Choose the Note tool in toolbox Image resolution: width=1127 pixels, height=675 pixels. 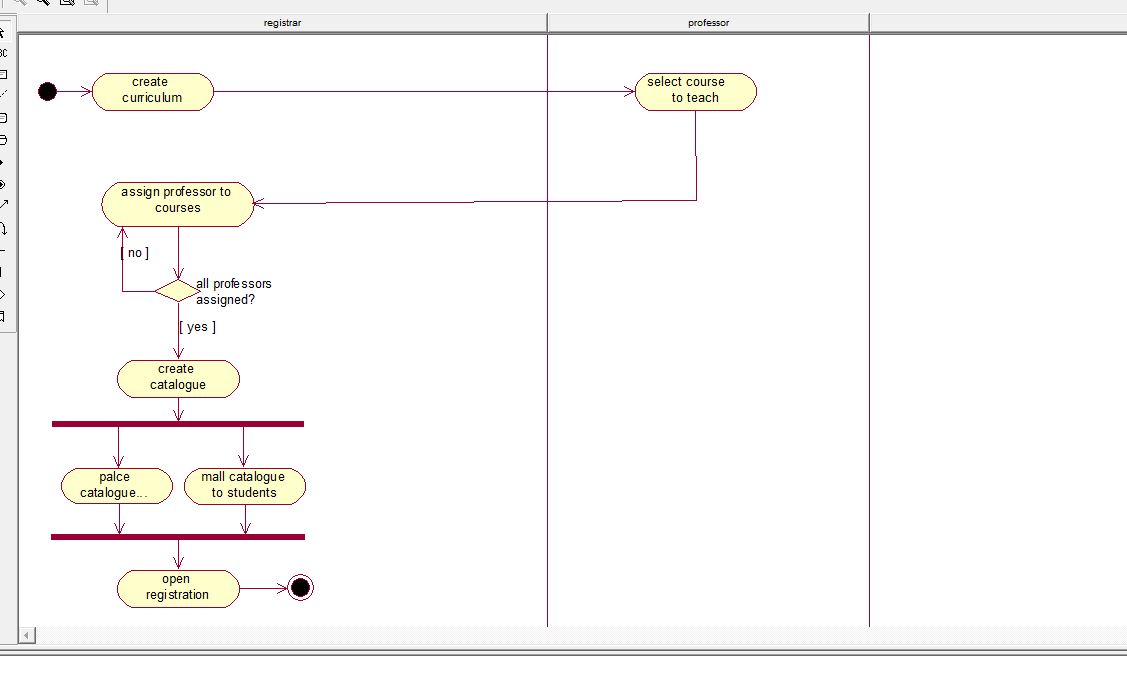tap(3, 74)
